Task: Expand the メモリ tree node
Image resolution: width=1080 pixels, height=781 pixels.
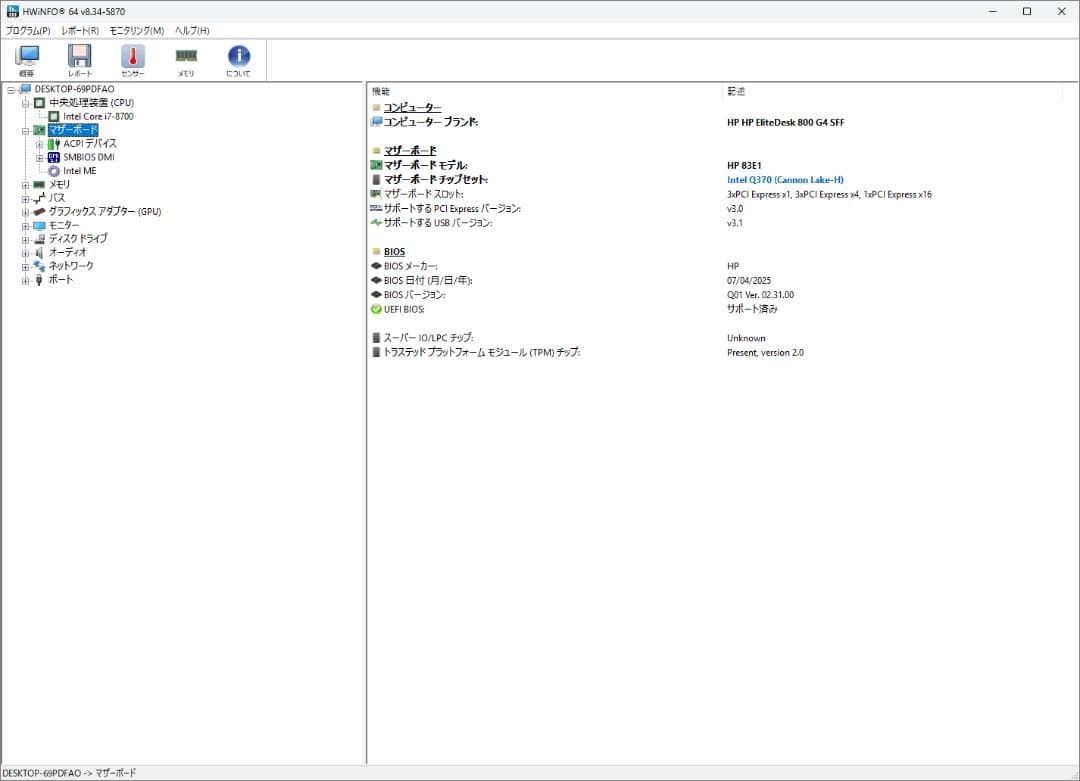Action: 23,185
